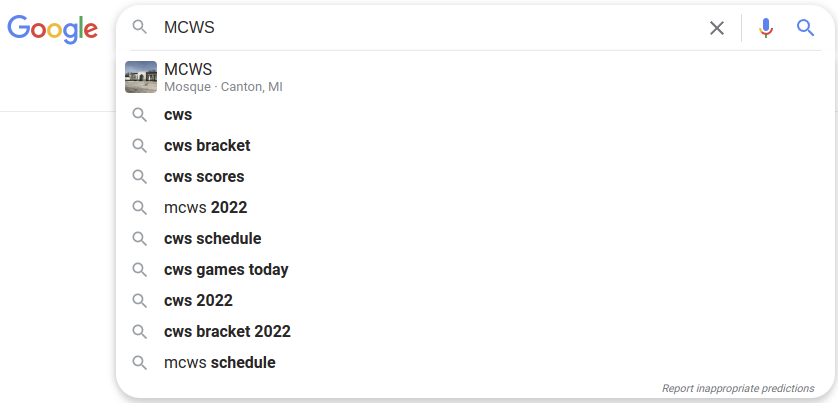The height and width of the screenshot is (403, 838).
Task: Click search icon beside "mcws schedule"
Action: tap(140, 363)
